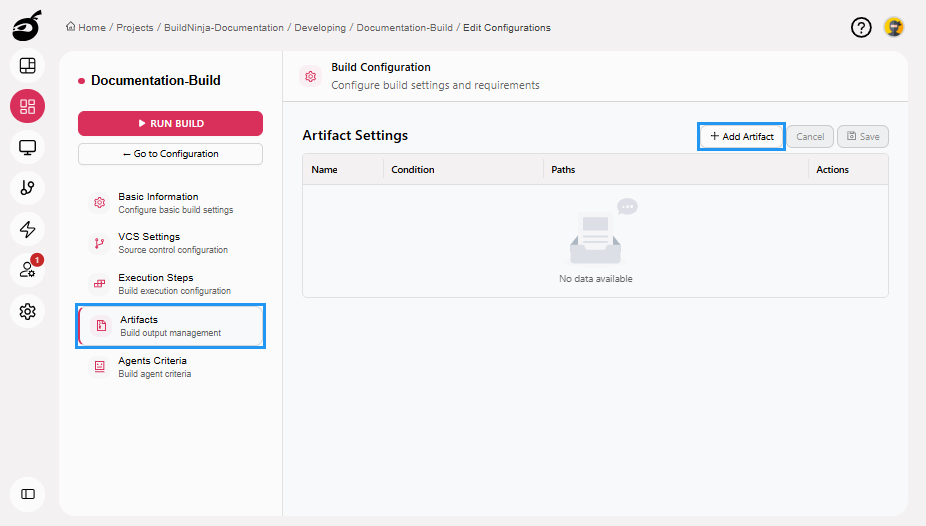
Task: Click the BuildNinja logo icon
Action: 27,25
